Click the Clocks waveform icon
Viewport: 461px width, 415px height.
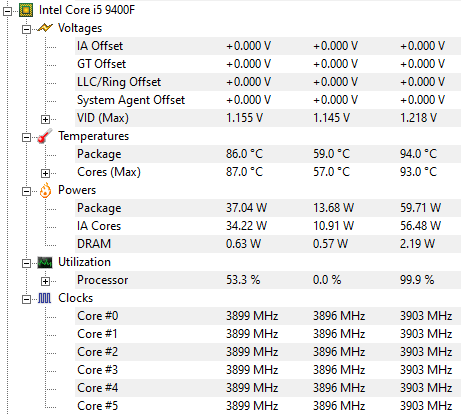coord(45,298)
